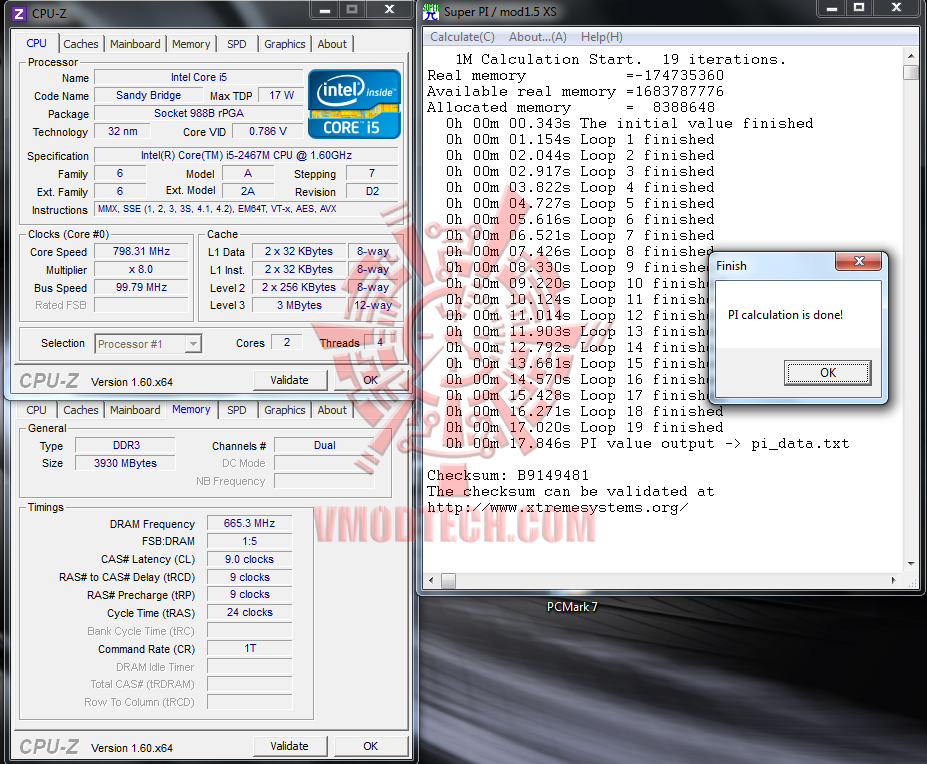Click the Super PI app icon in title bar
Image resolution: width=927 pixels, height=764 pixels.
[x=431, y=12]
